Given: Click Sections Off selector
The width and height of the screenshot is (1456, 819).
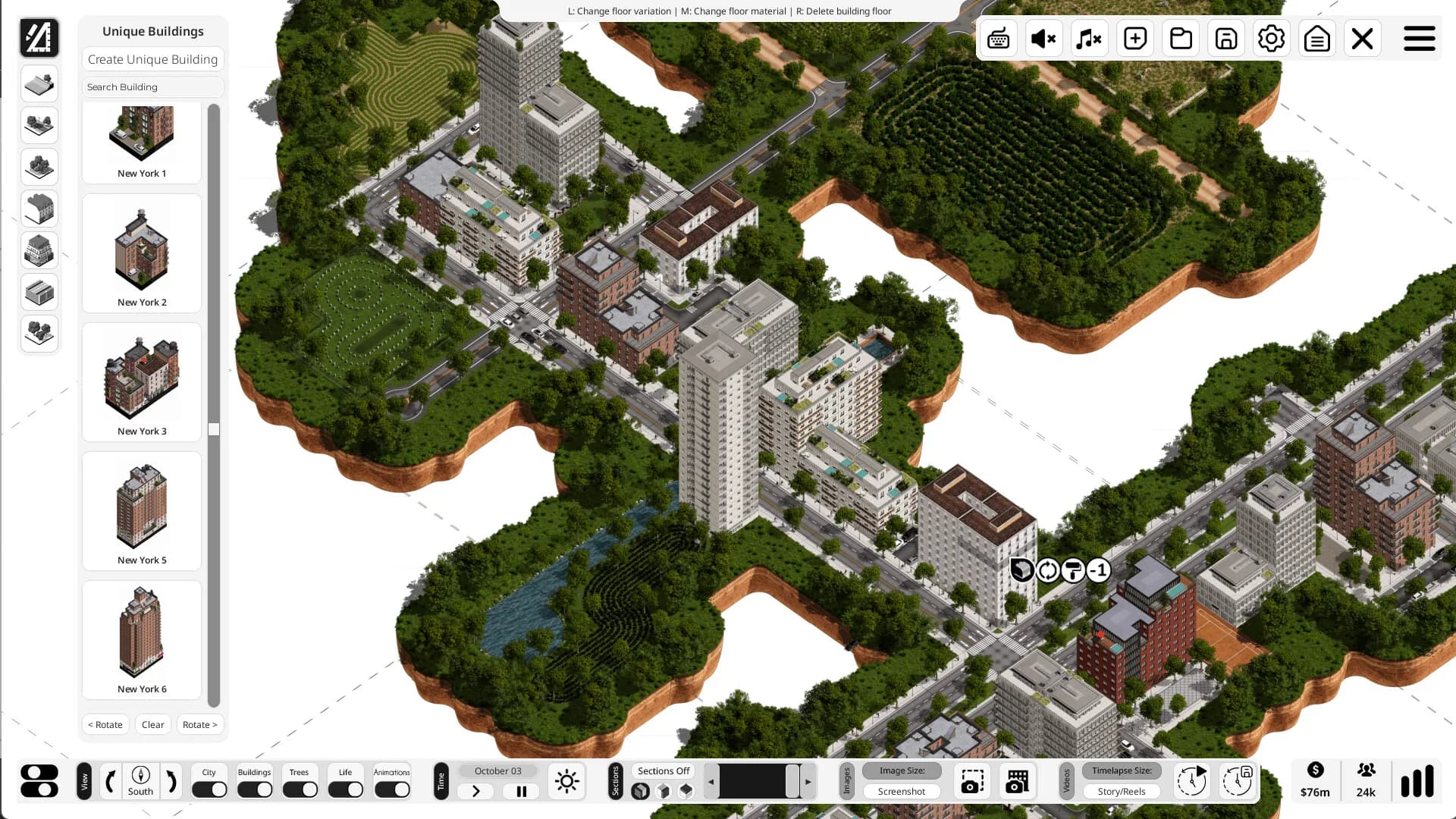Looking at the screenshot, I should tap(664, 770).
